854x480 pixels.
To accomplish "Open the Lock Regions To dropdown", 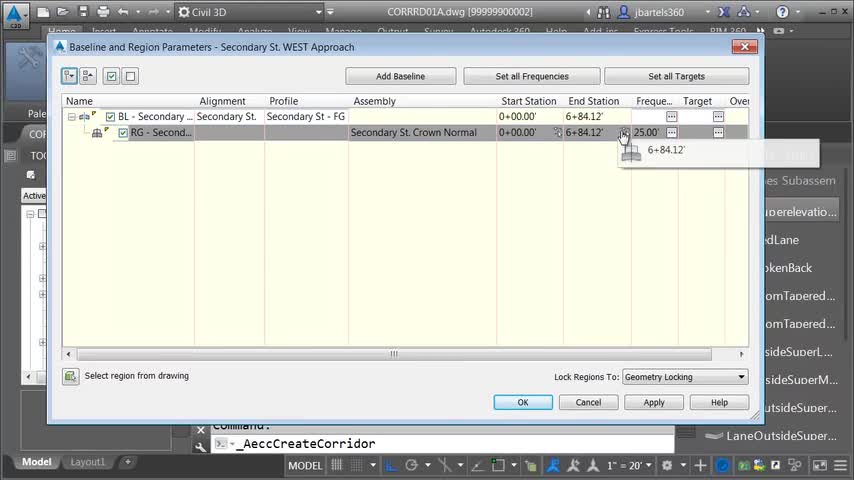I will click(685, 377).
